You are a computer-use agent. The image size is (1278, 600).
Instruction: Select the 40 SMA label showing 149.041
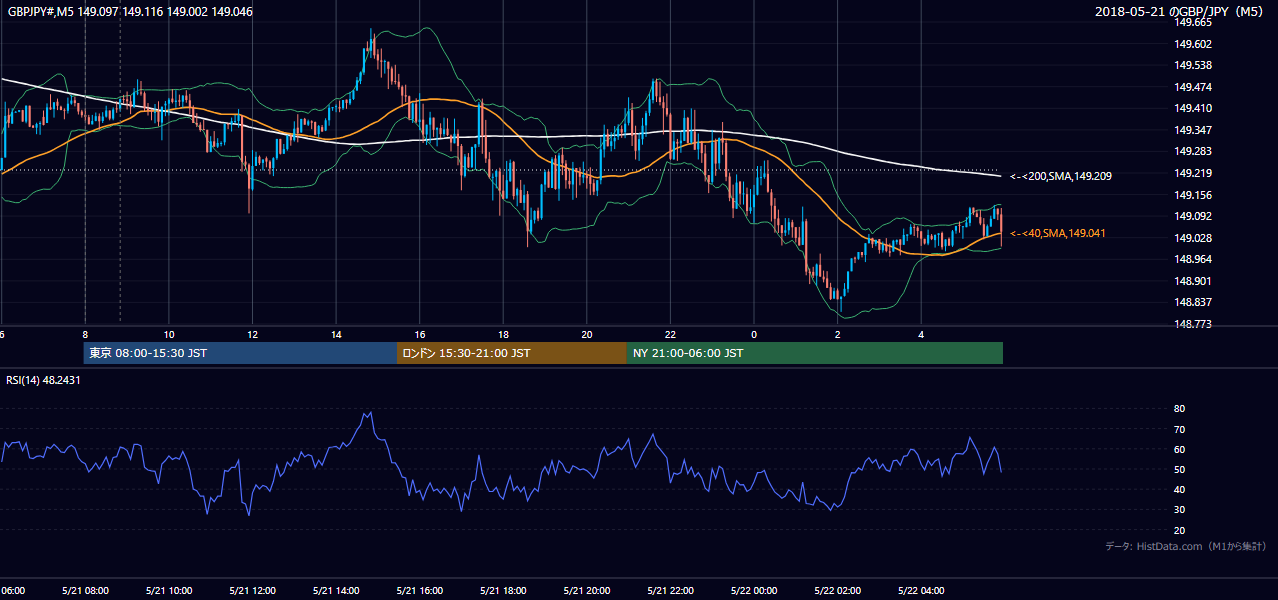point(1056,233)
